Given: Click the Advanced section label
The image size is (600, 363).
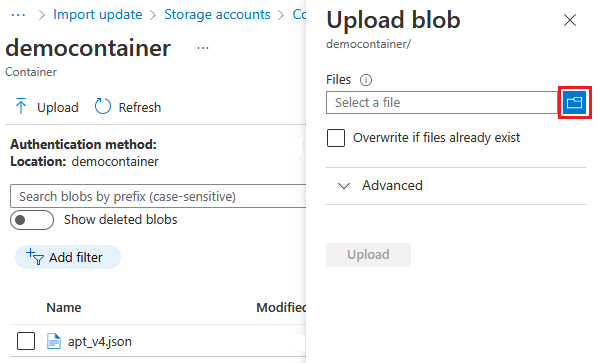Looking at the screenshot, I should tap(392, 186).
